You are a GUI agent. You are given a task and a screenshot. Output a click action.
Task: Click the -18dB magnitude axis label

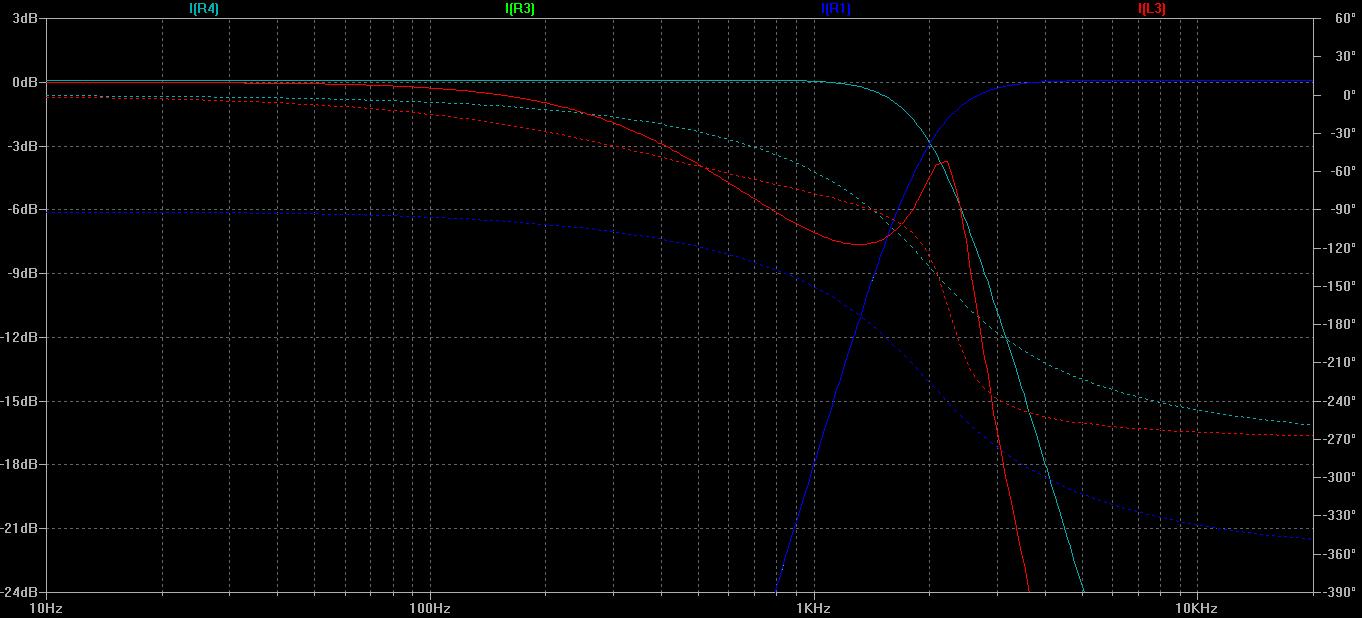click(21, 465)
